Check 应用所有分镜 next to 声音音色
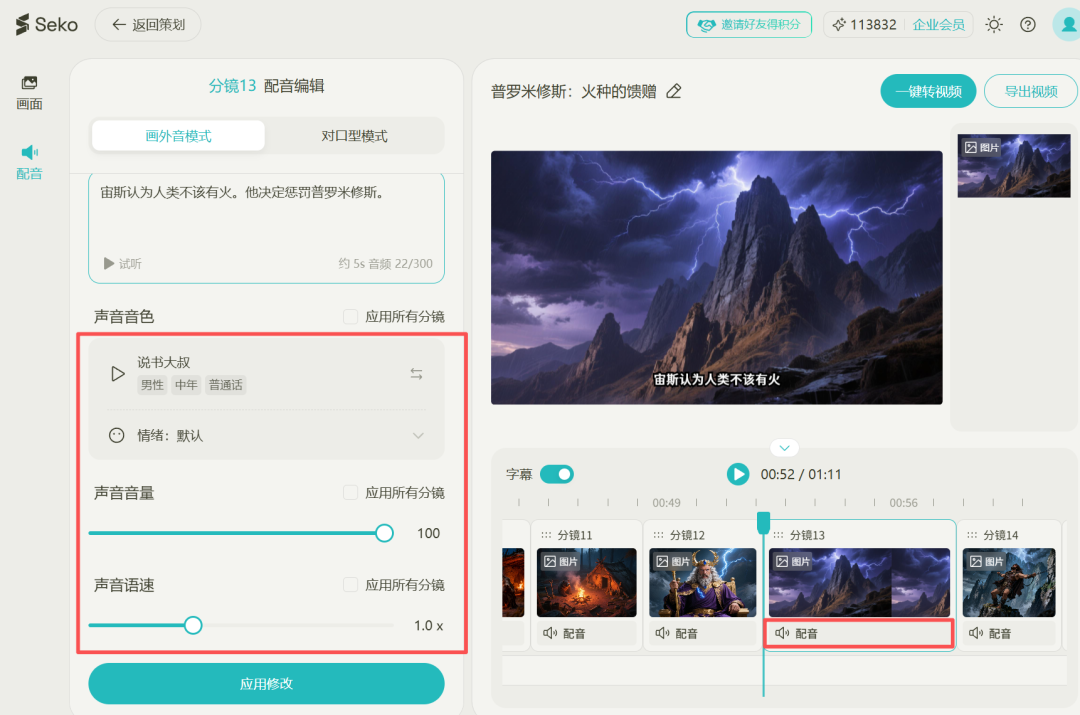 (x=349, y=316)
